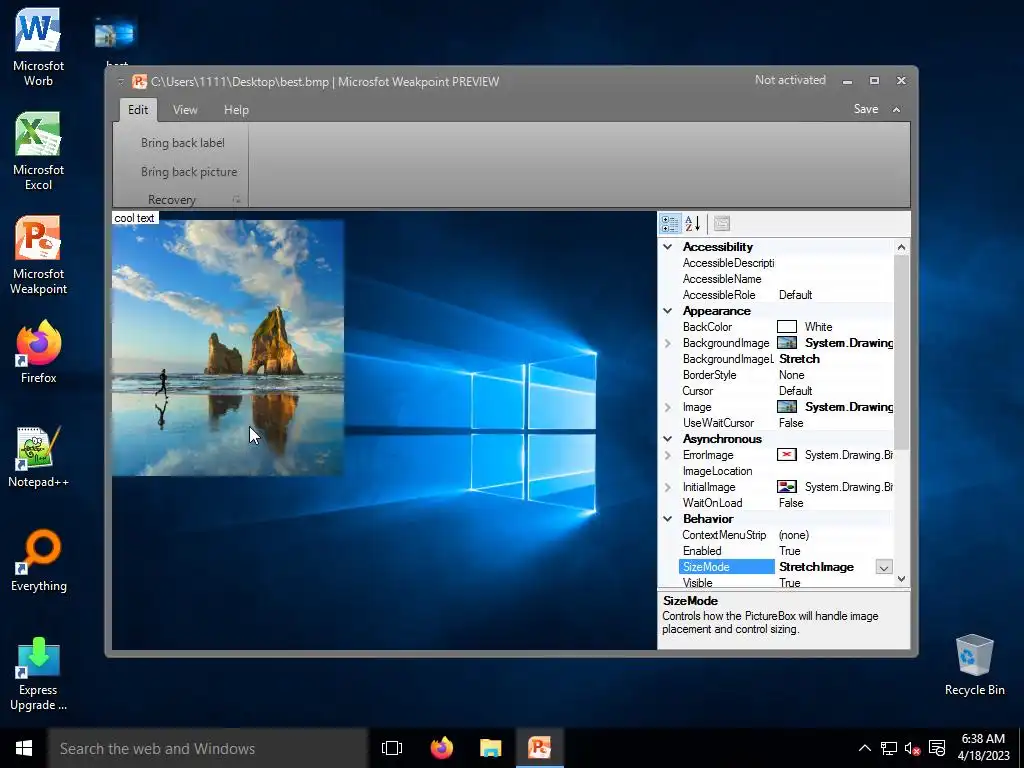Open the Everything search shortcut
This screenshot has width=1024, height=768.
pos(38,560)
